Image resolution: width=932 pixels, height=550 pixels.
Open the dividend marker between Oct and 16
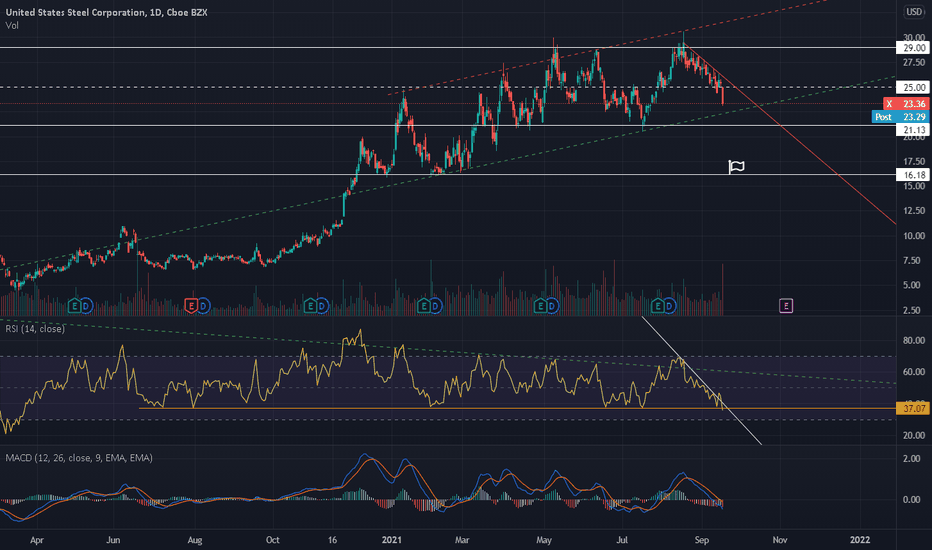(322, 306)
